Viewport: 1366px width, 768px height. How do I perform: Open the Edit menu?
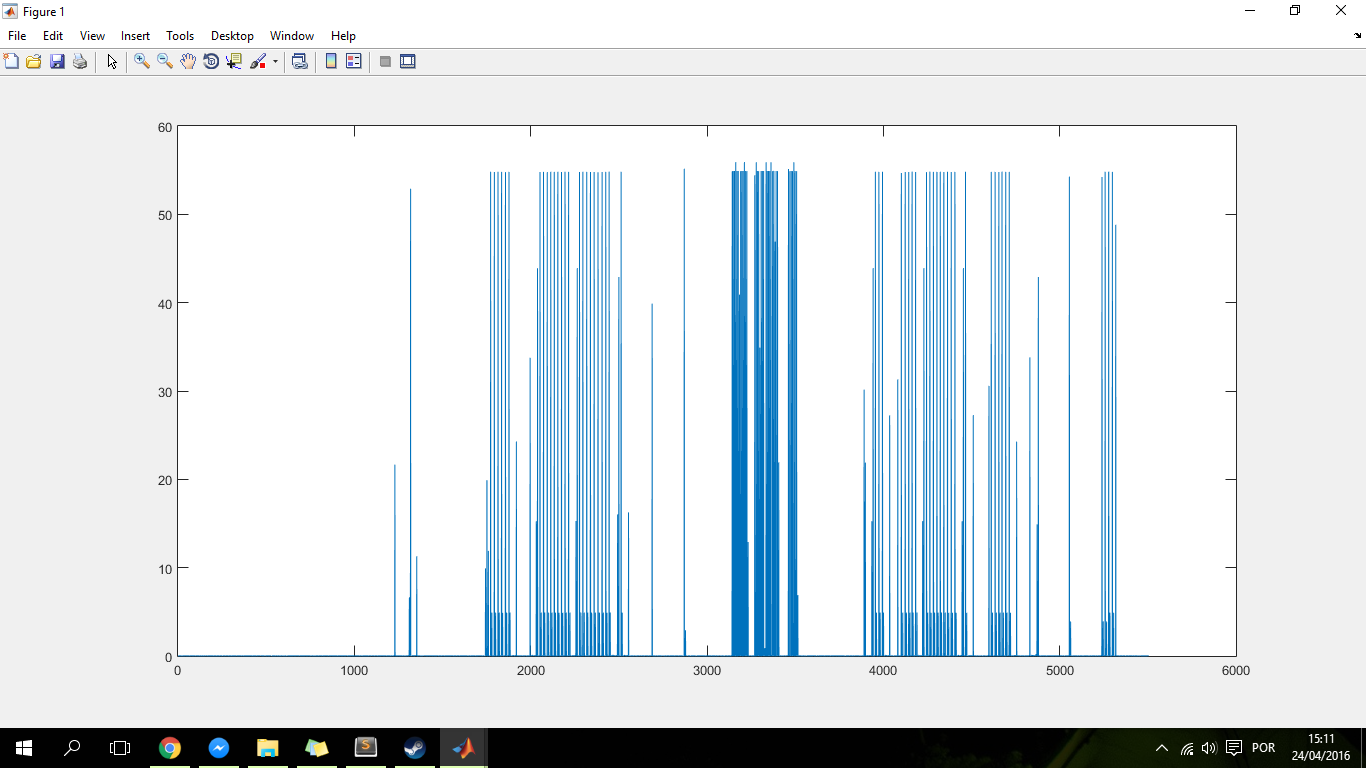point(53,36)
